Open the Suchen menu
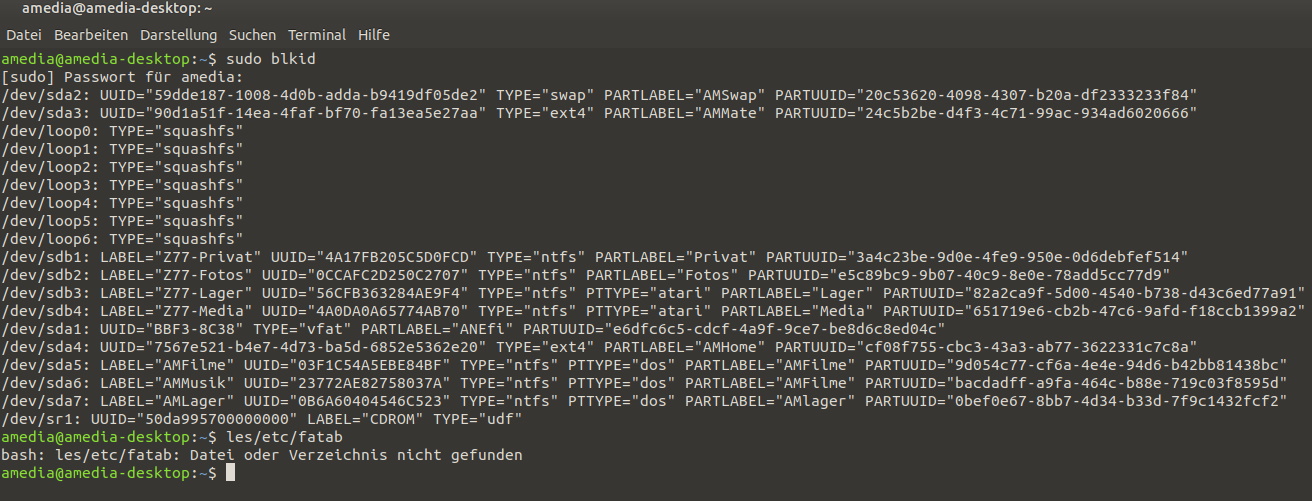 pyautogui.click(x=252, y=35)
